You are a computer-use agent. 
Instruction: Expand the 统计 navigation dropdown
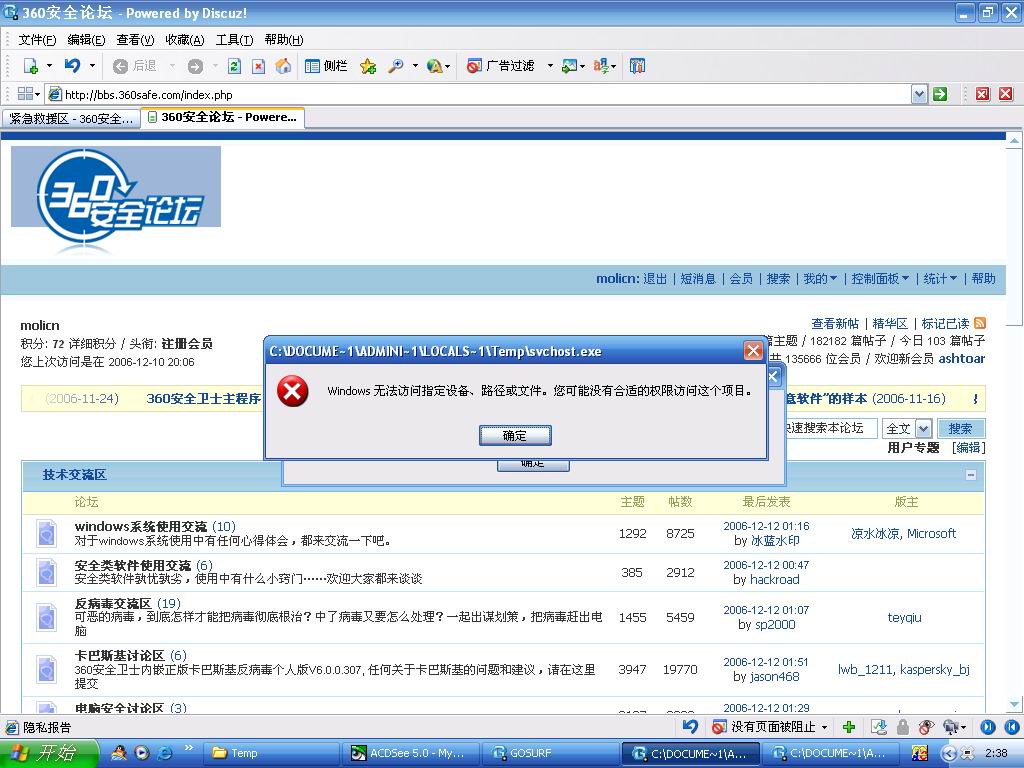pos(940,279)
